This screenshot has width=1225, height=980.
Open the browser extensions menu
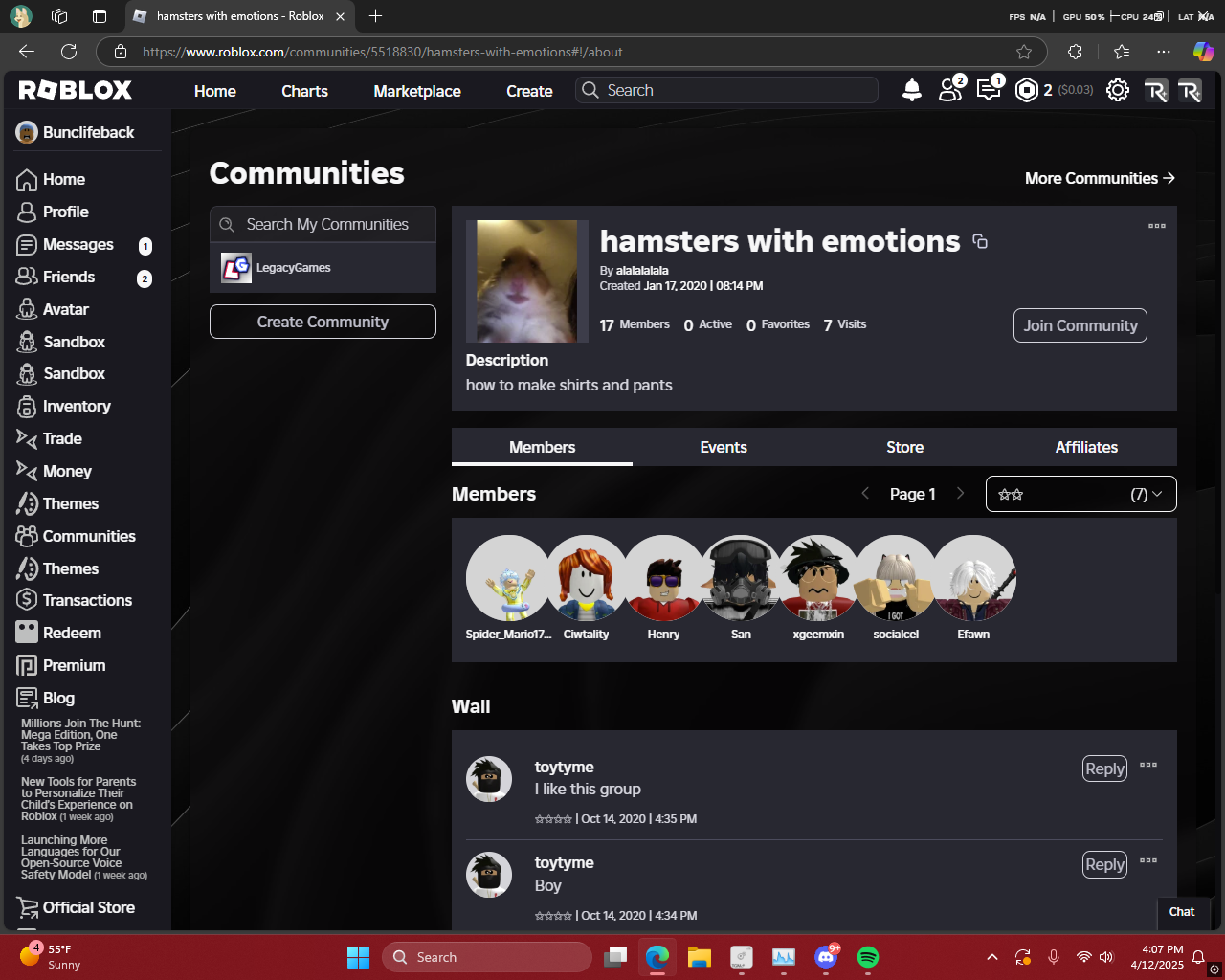click(x=1075, y=52)
